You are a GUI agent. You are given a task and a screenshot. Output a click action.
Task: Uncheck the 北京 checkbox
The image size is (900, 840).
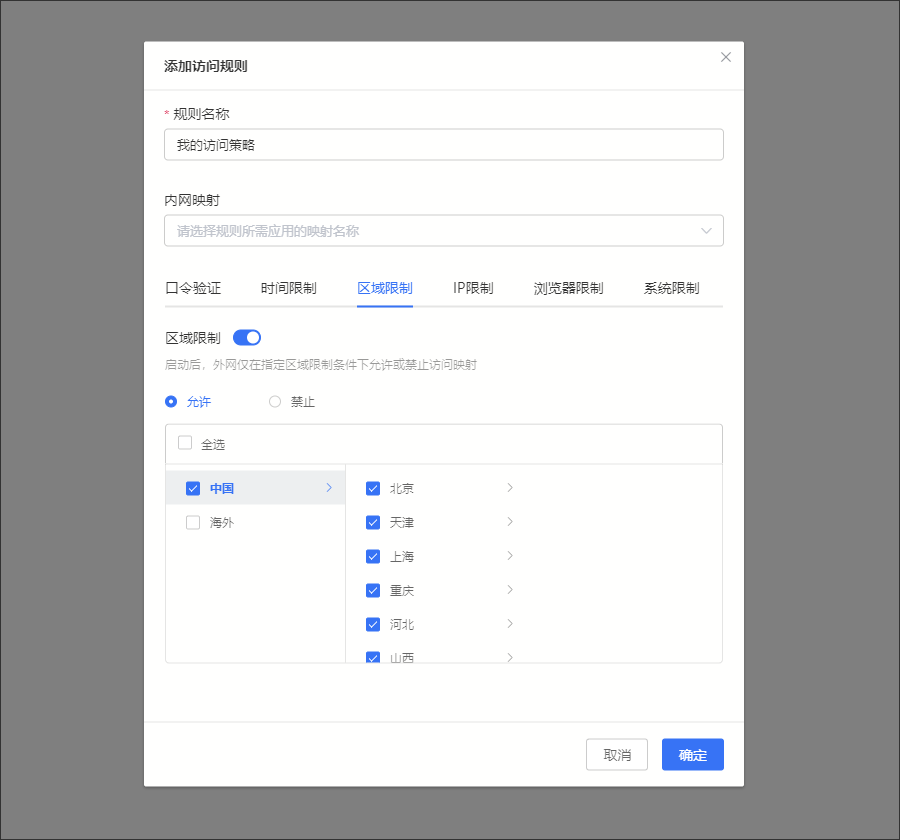(373, 489)
